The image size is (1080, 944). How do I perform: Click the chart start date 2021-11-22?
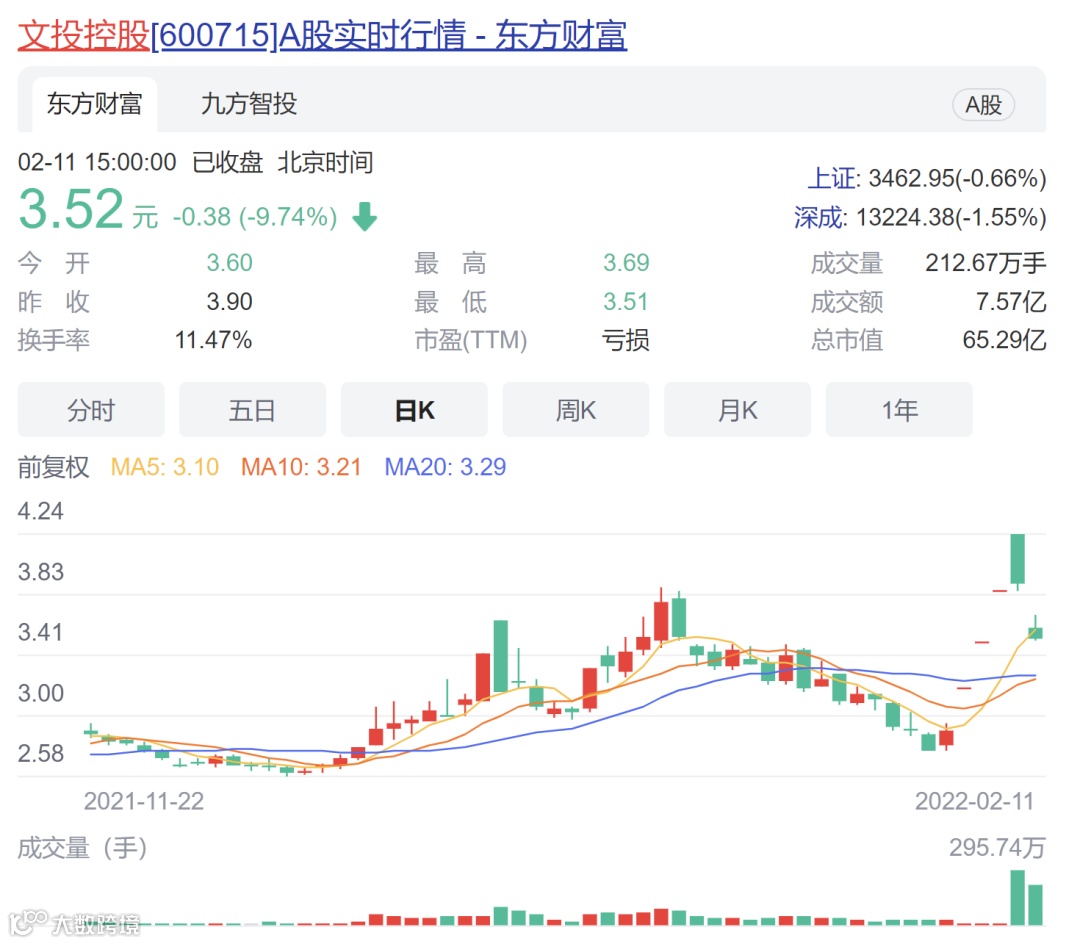tap(143, 801)
